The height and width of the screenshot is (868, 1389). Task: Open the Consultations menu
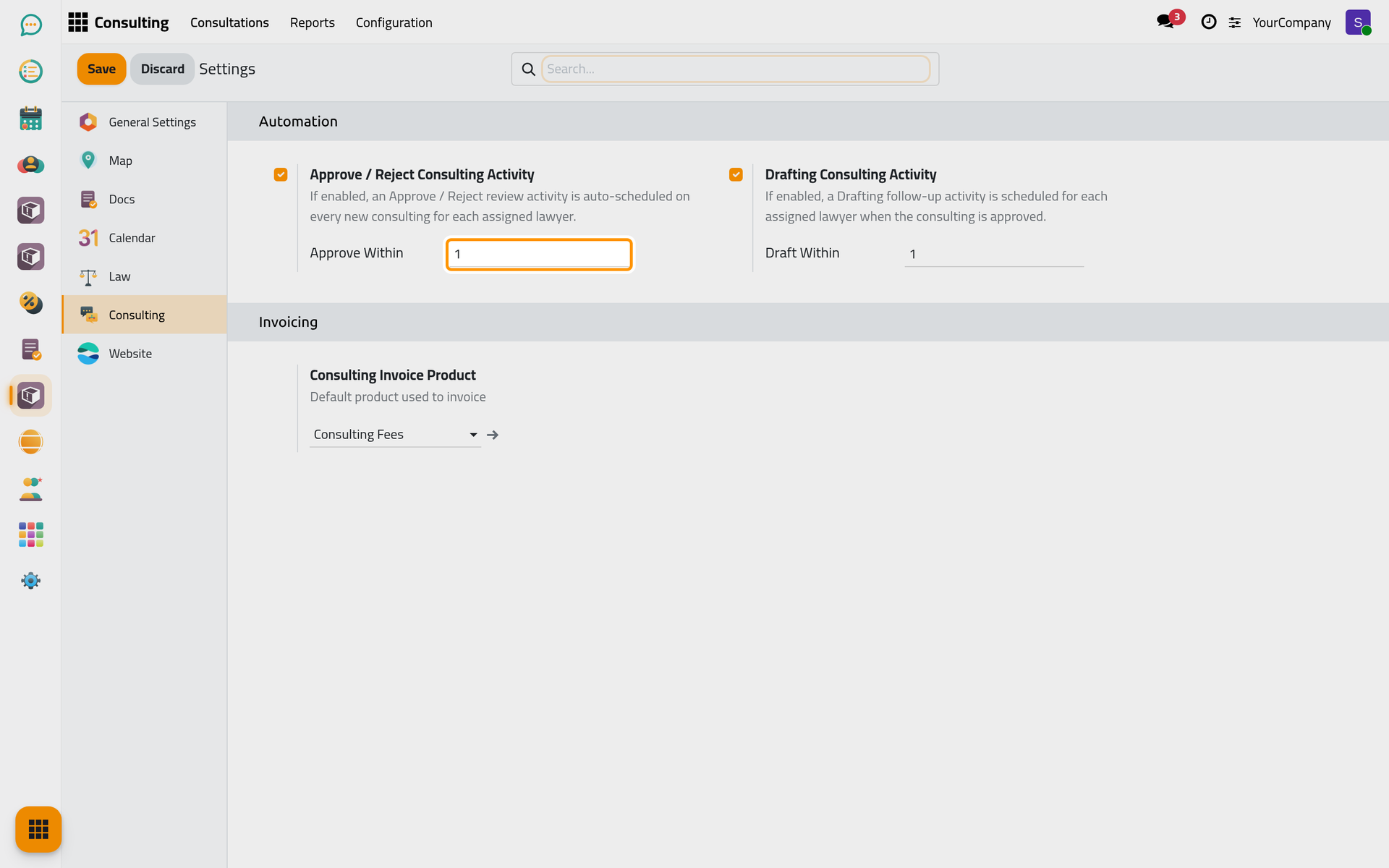coord(229,22)
